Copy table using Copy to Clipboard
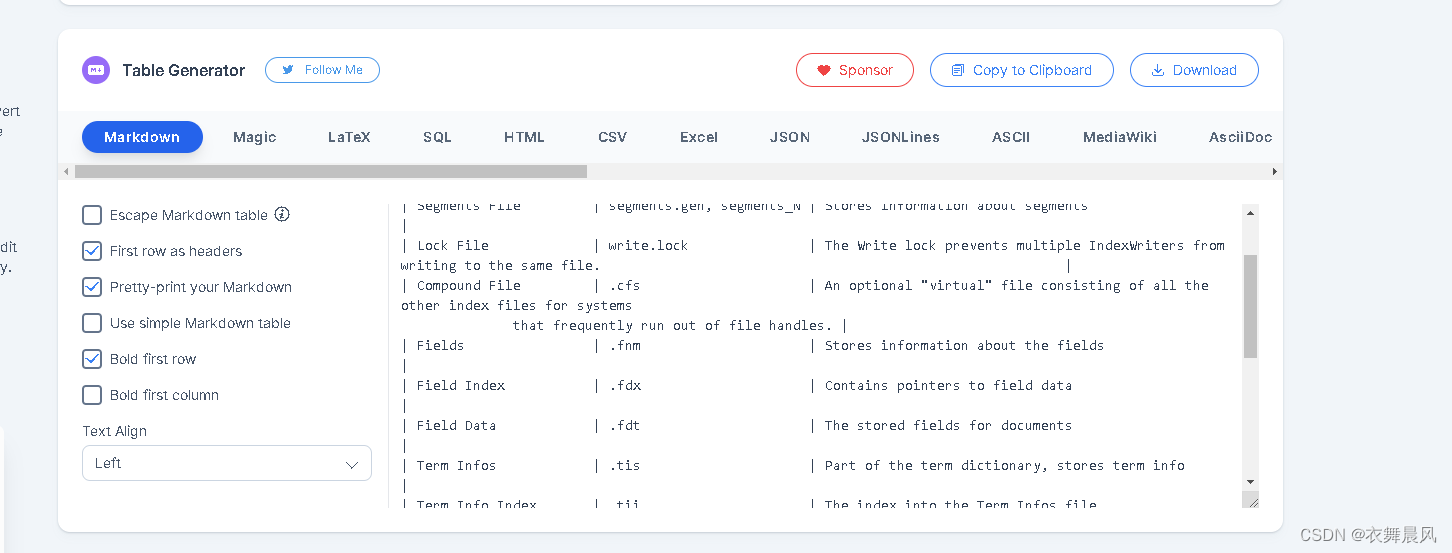Screen dimensions: 1452x553 click(x=1022, y=70)
